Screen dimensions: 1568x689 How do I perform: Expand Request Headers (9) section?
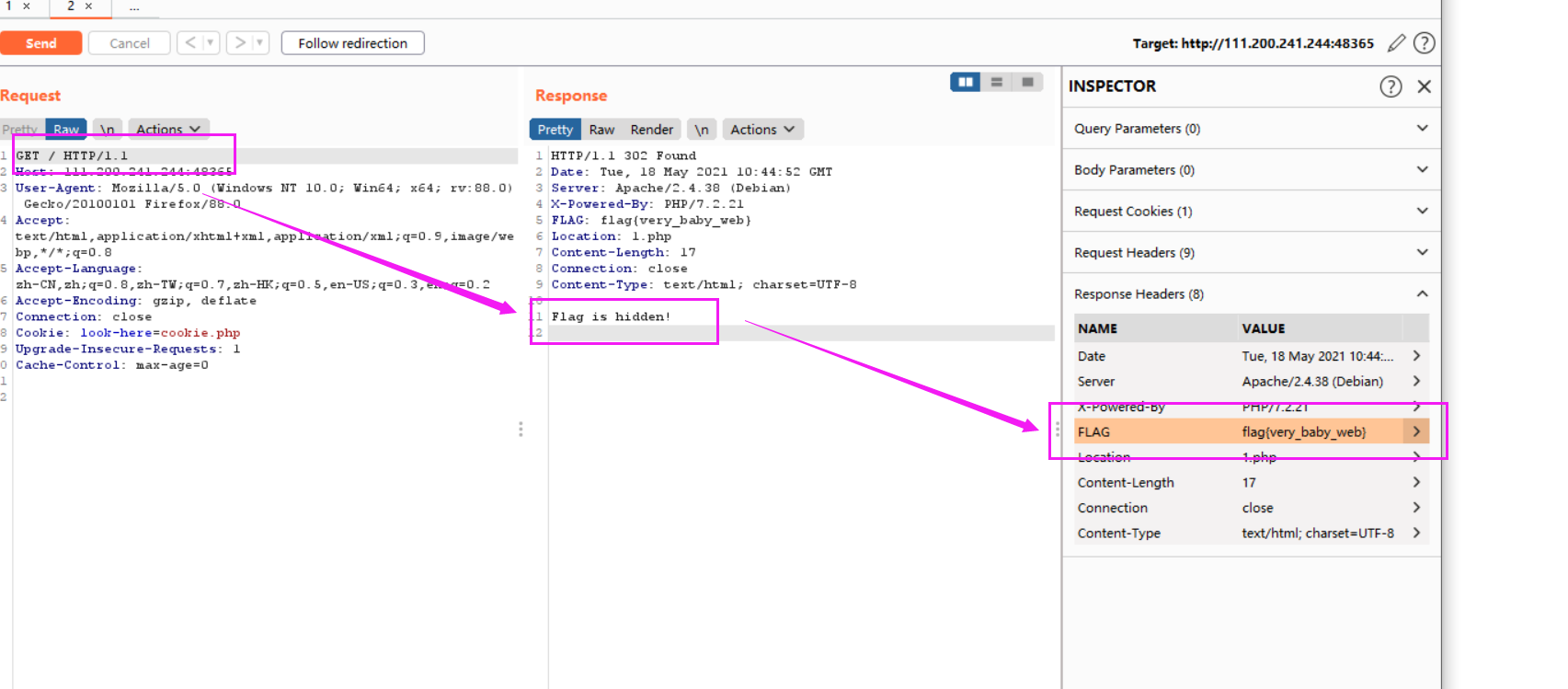pos(1251,253)
